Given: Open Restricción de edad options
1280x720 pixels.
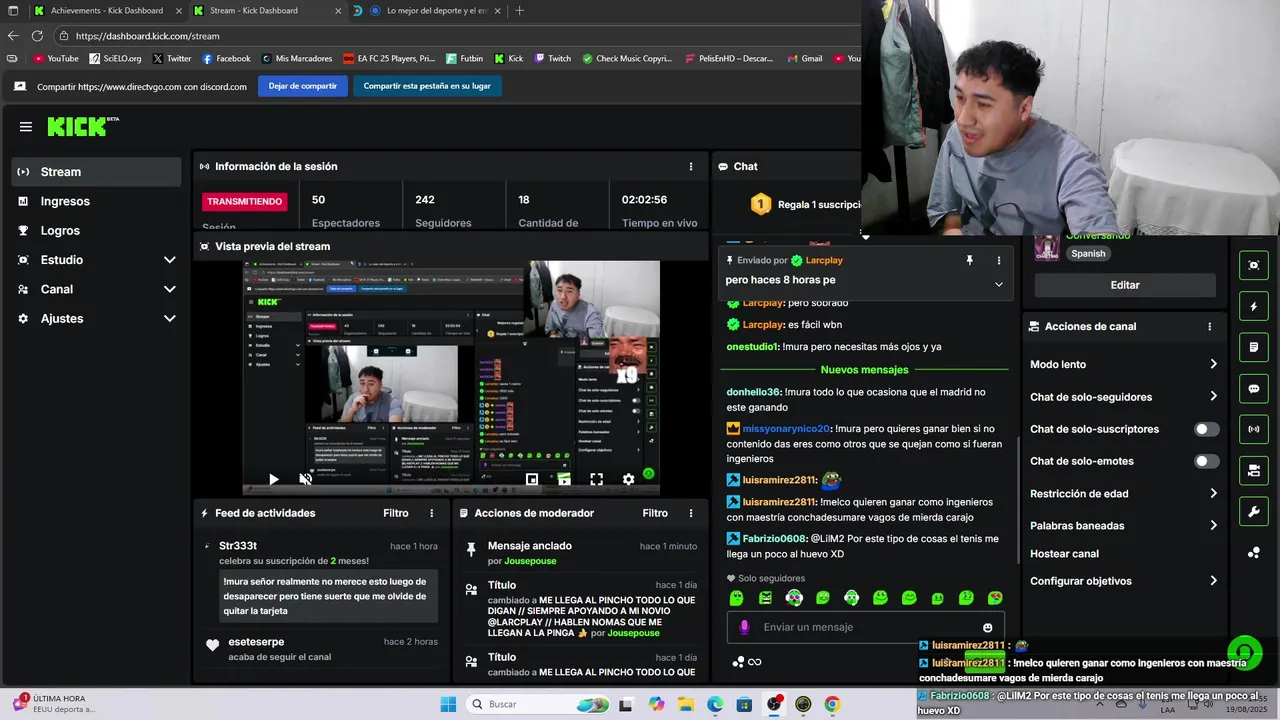Looking at the screenshot, I should 1124,493.
